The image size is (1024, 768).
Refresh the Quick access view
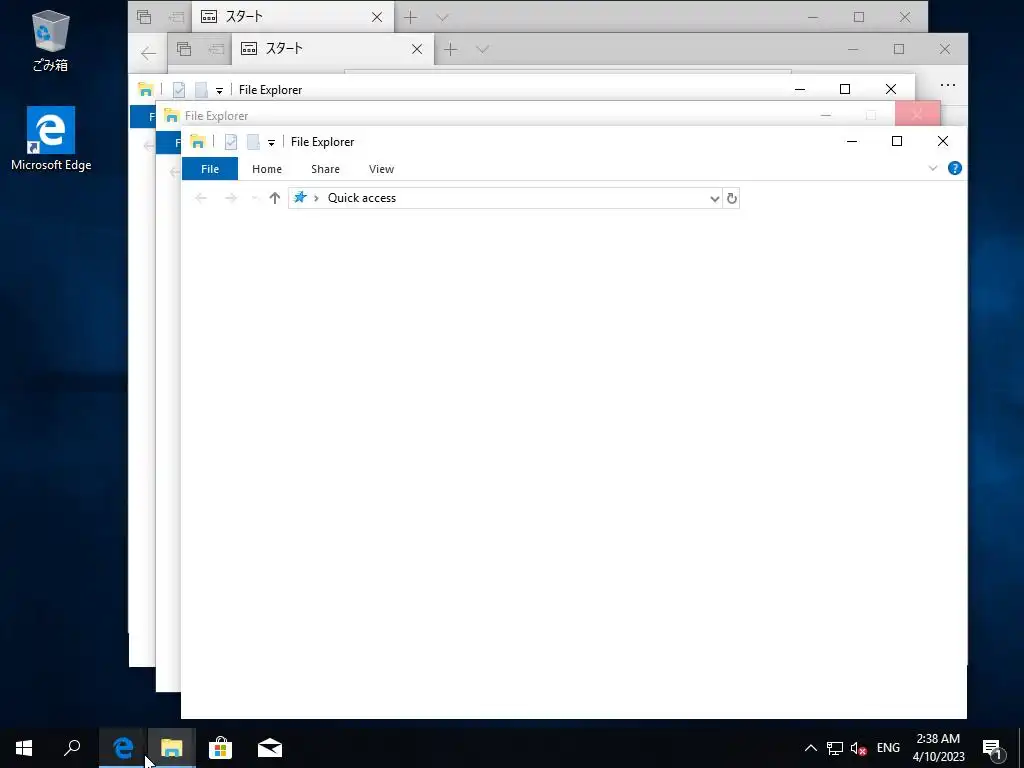(x=731, y=199)
